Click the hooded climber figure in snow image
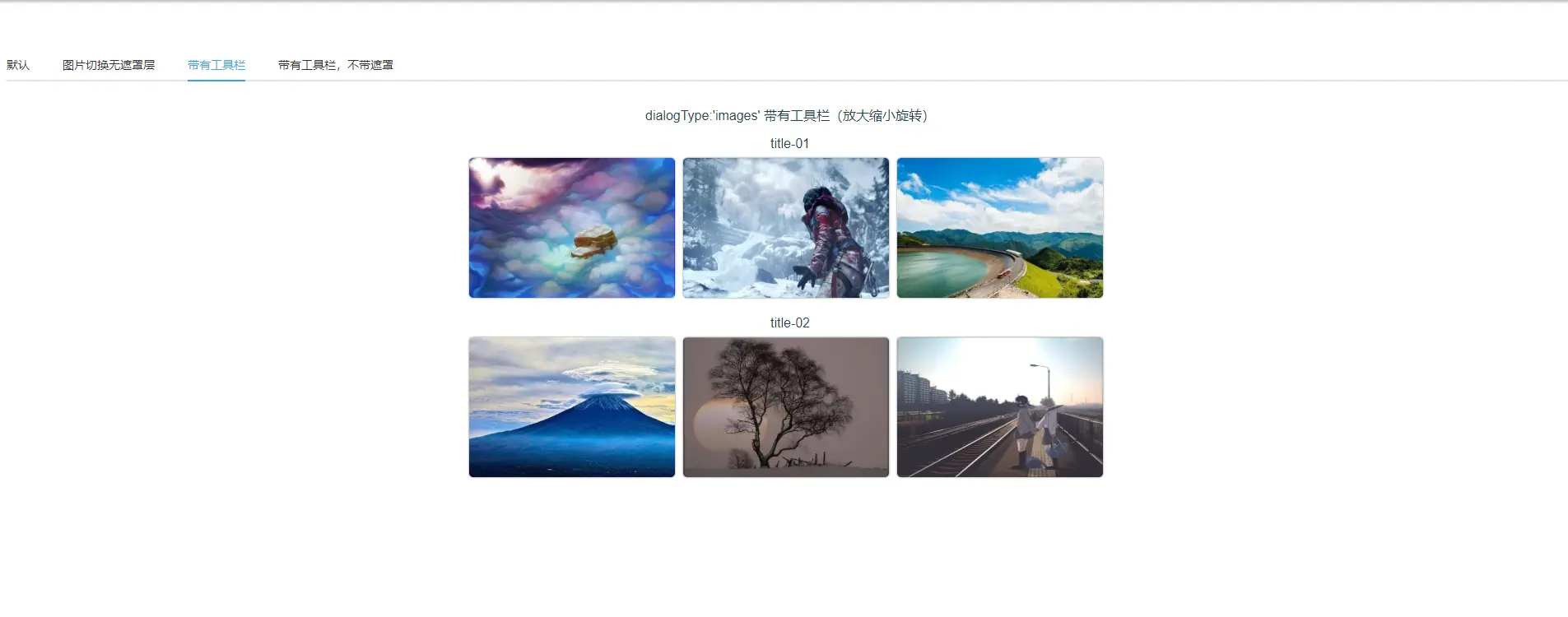The image size is (1568, 617). pos(830,242)
